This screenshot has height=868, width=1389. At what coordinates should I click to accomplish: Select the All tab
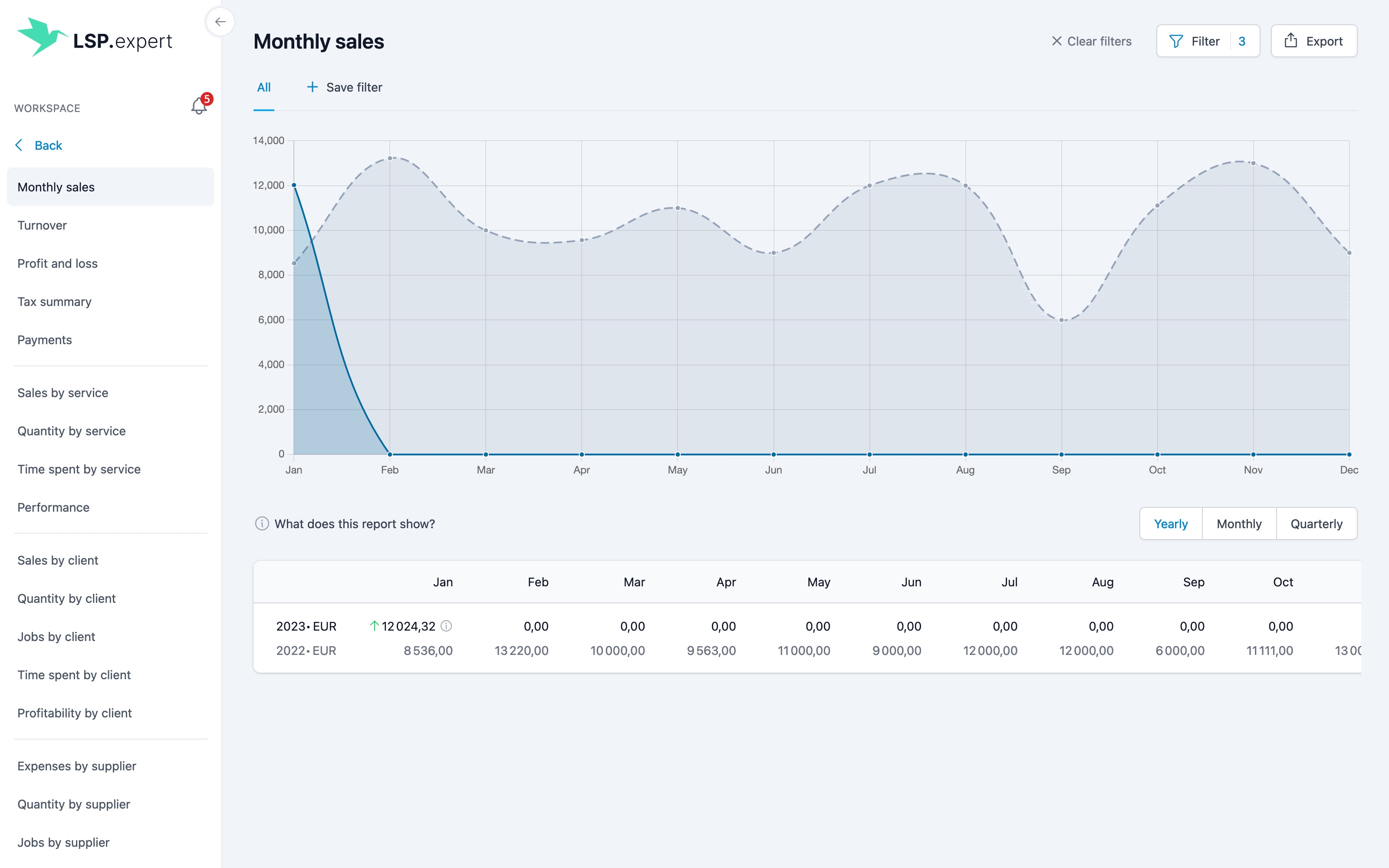pyautogui.click(x=263, y=87)
